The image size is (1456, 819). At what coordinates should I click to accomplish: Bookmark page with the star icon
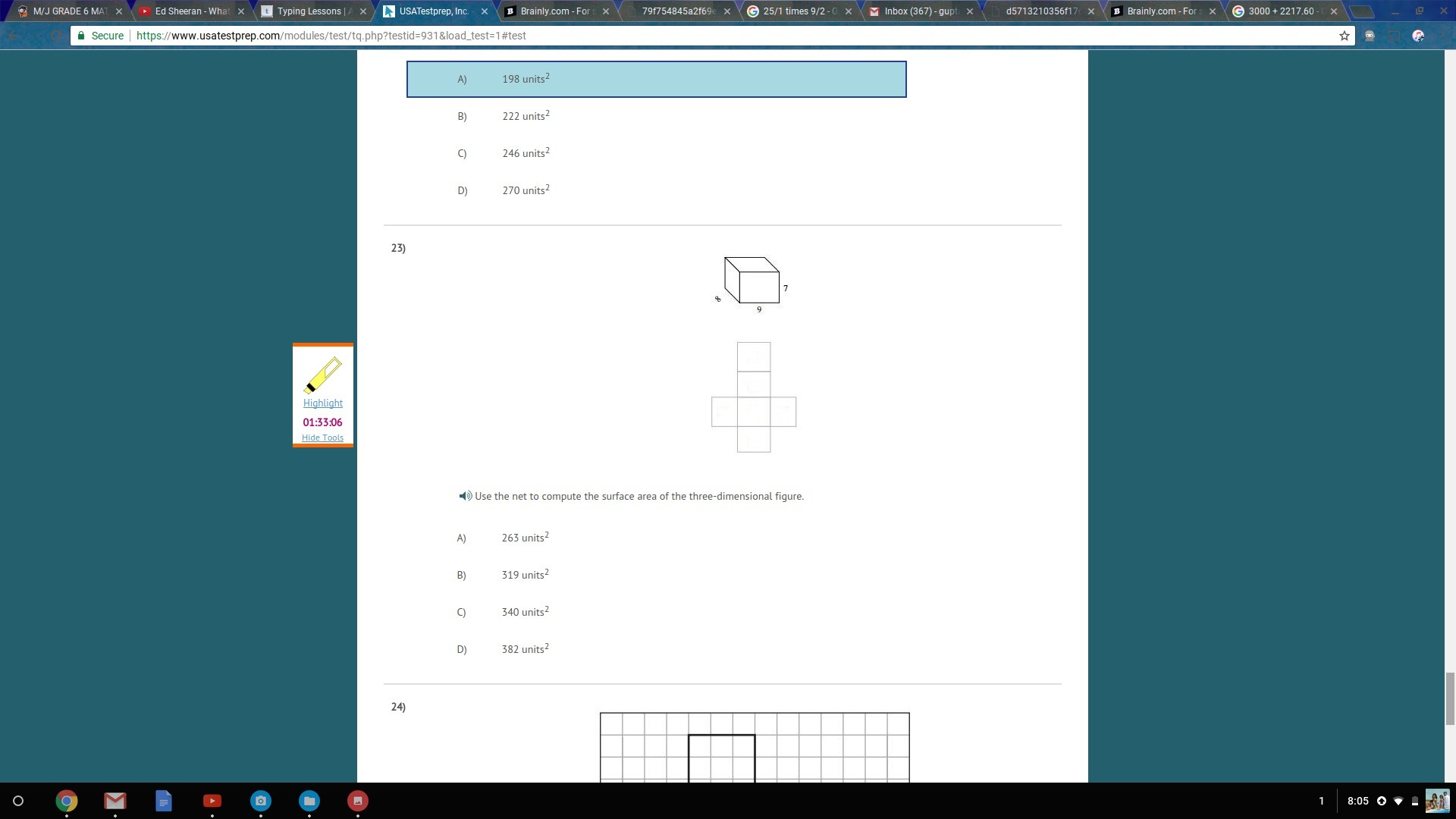point(1345,36)
